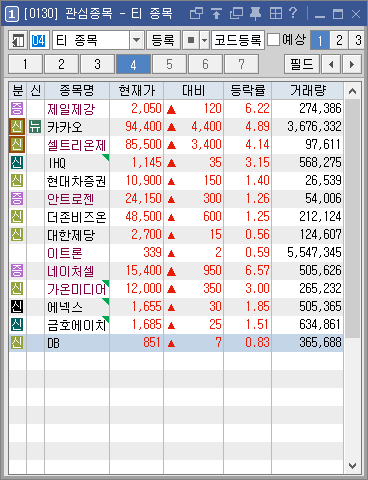
Task: Sort by the 종목명 column header
Action: (77, 91)
